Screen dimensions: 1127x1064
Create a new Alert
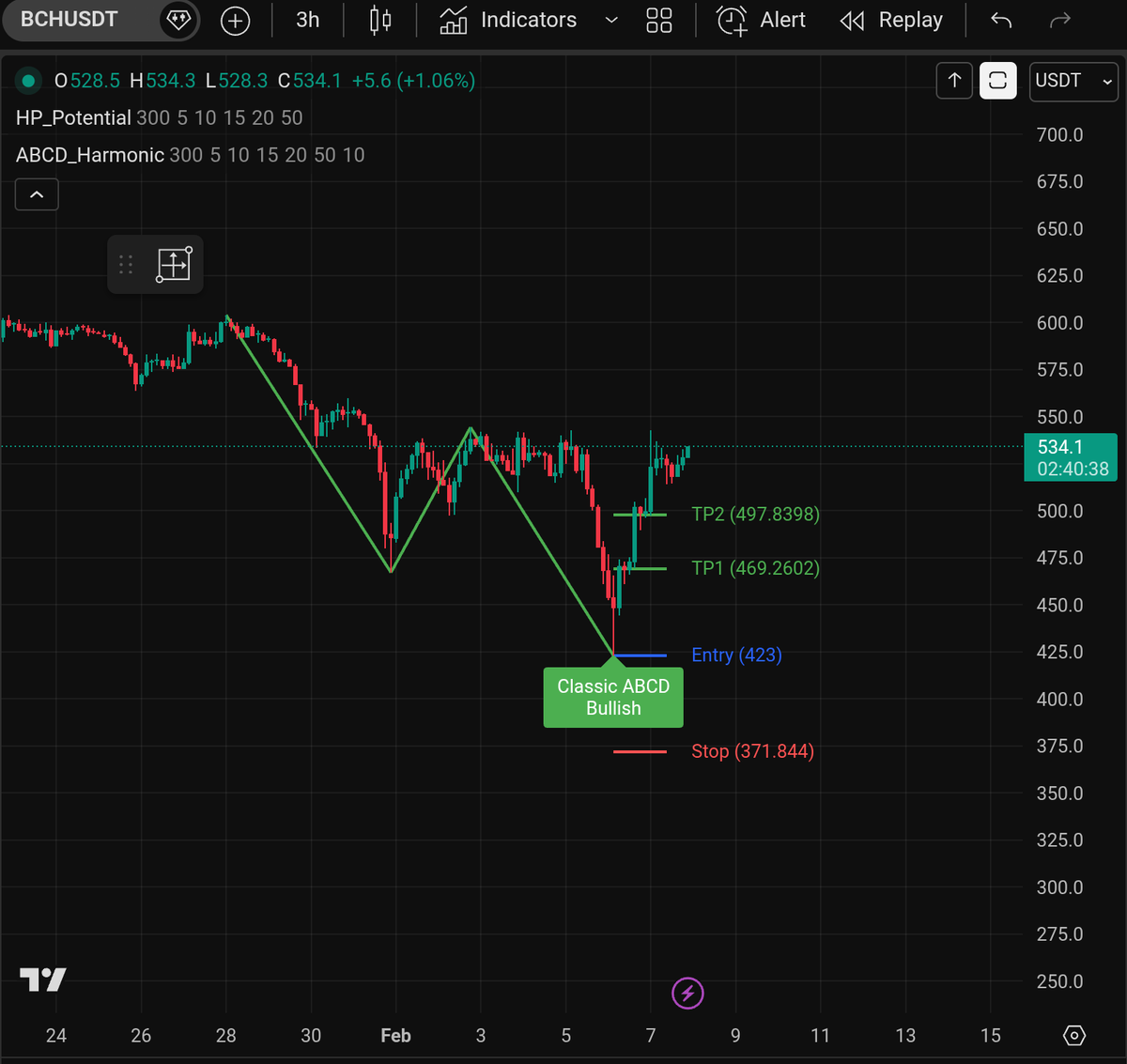[762, 20]
